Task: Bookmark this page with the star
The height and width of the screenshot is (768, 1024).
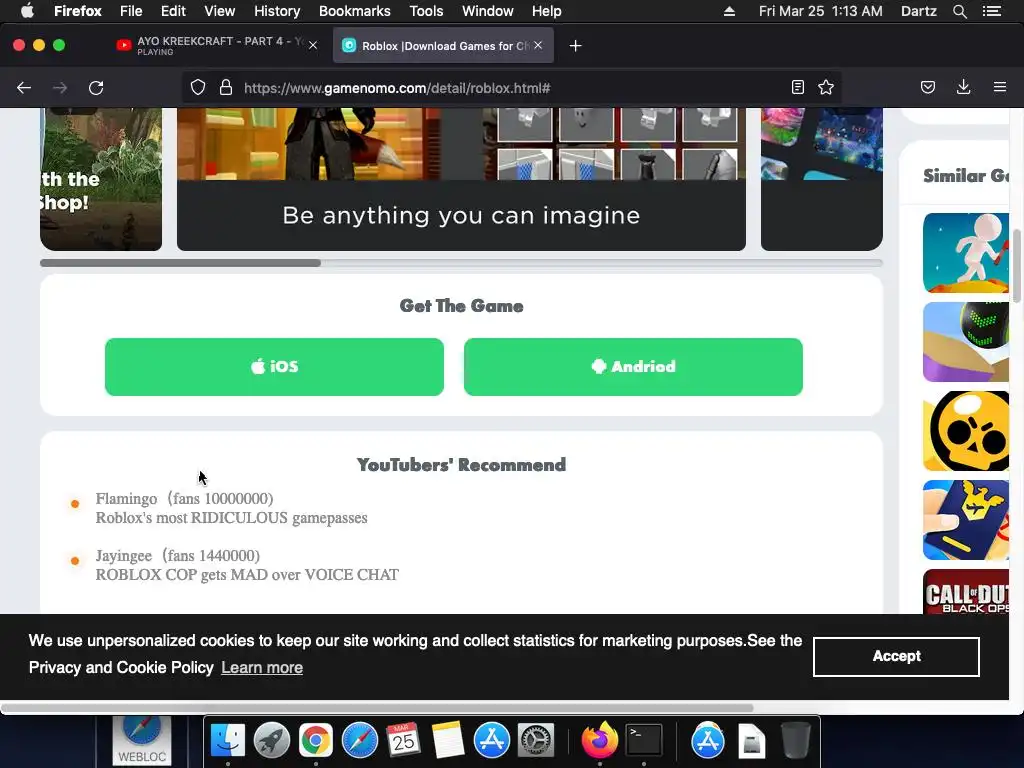Action: tap(826, 88)
